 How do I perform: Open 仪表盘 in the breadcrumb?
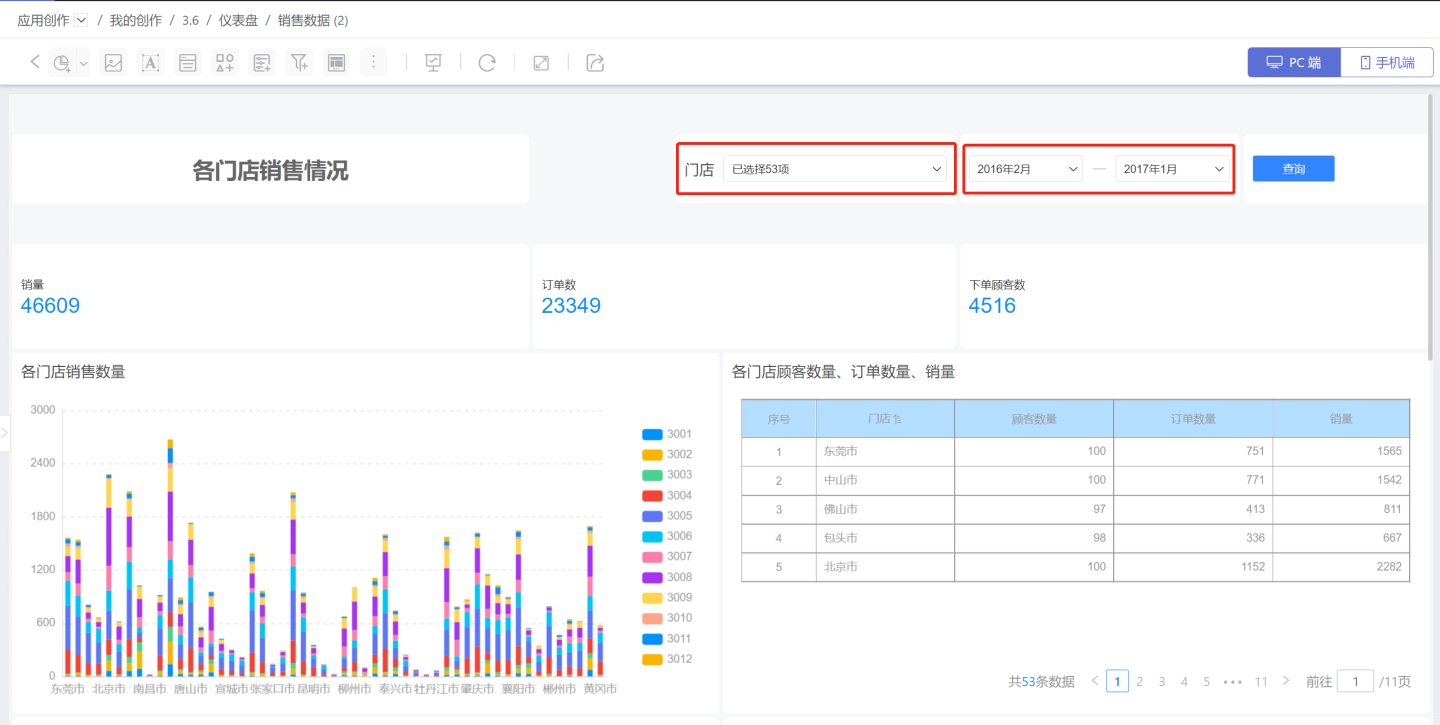238,20
